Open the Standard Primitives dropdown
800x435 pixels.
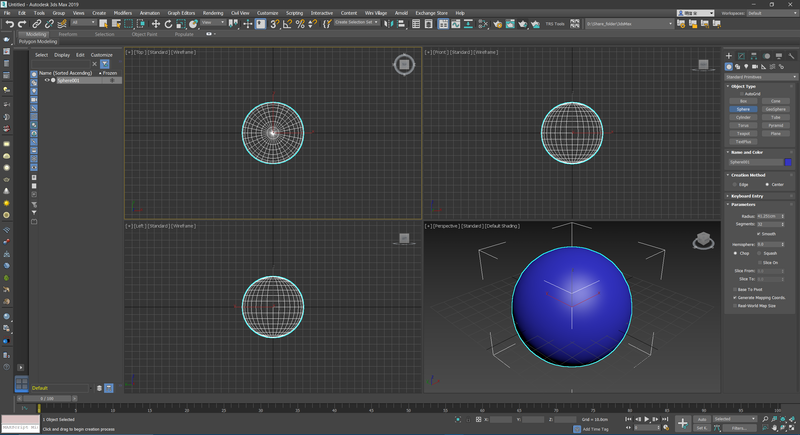pos(759,76)
